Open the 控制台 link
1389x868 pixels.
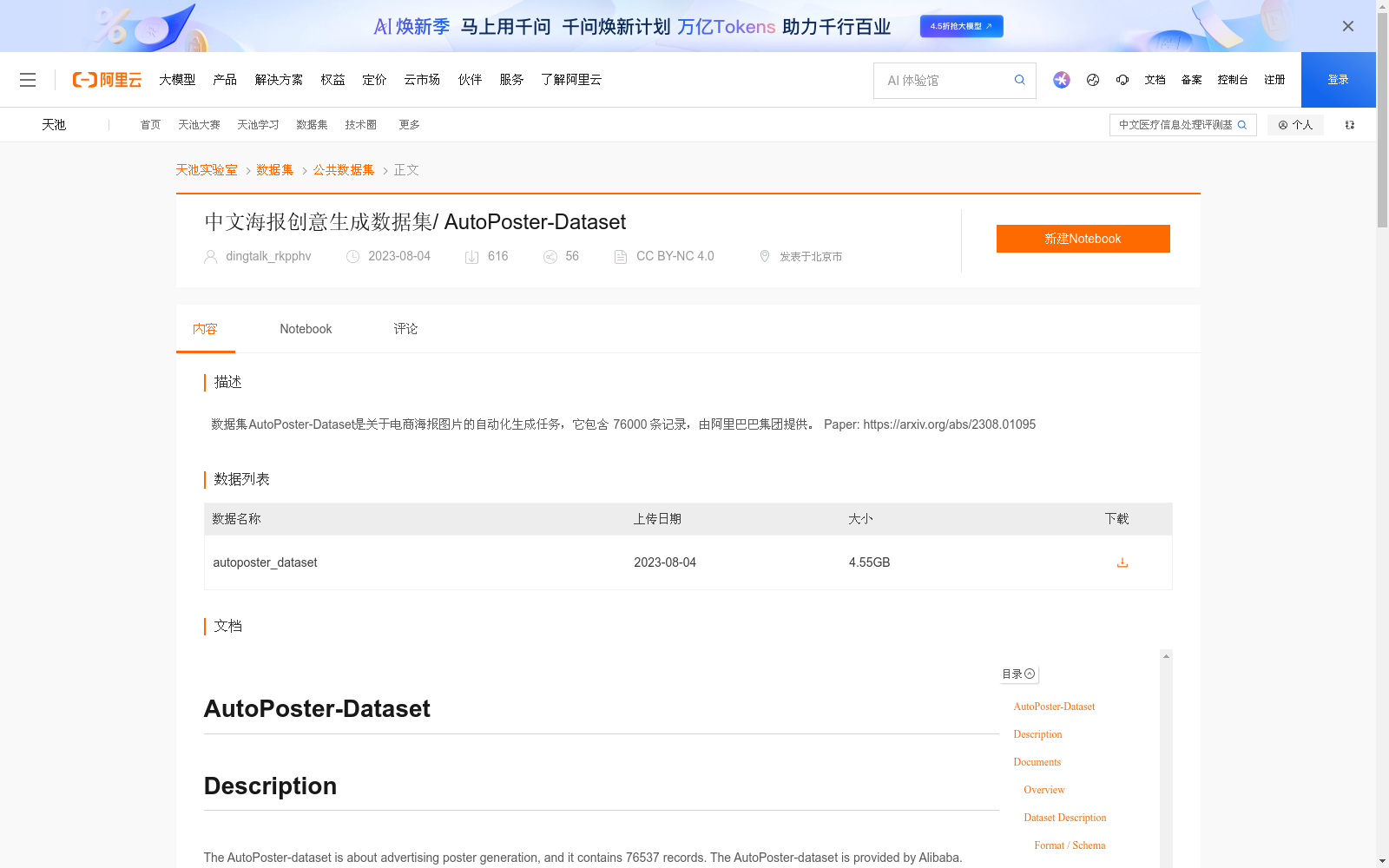point(1233,80)
